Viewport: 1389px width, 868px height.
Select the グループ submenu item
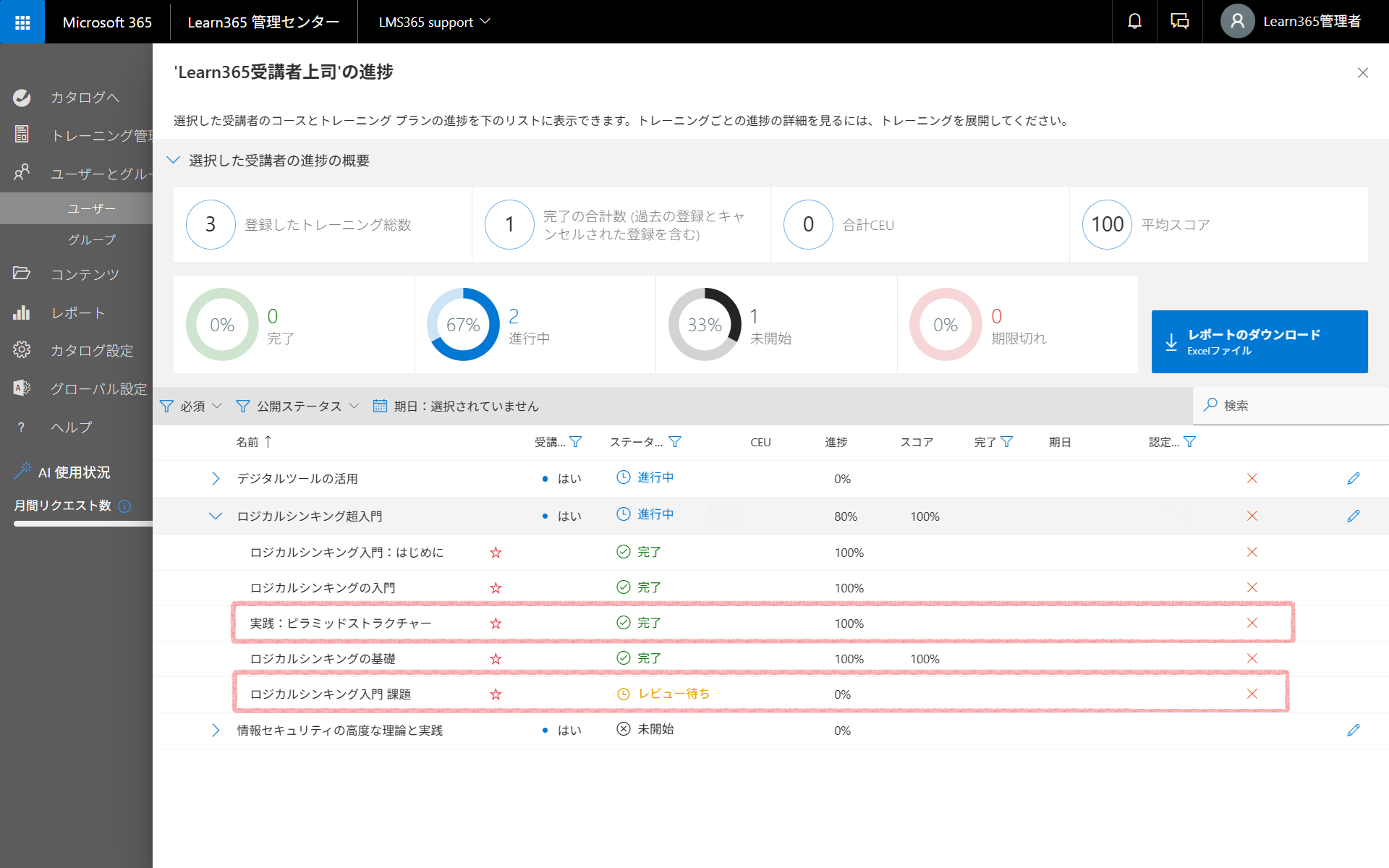tap(91, 239)
